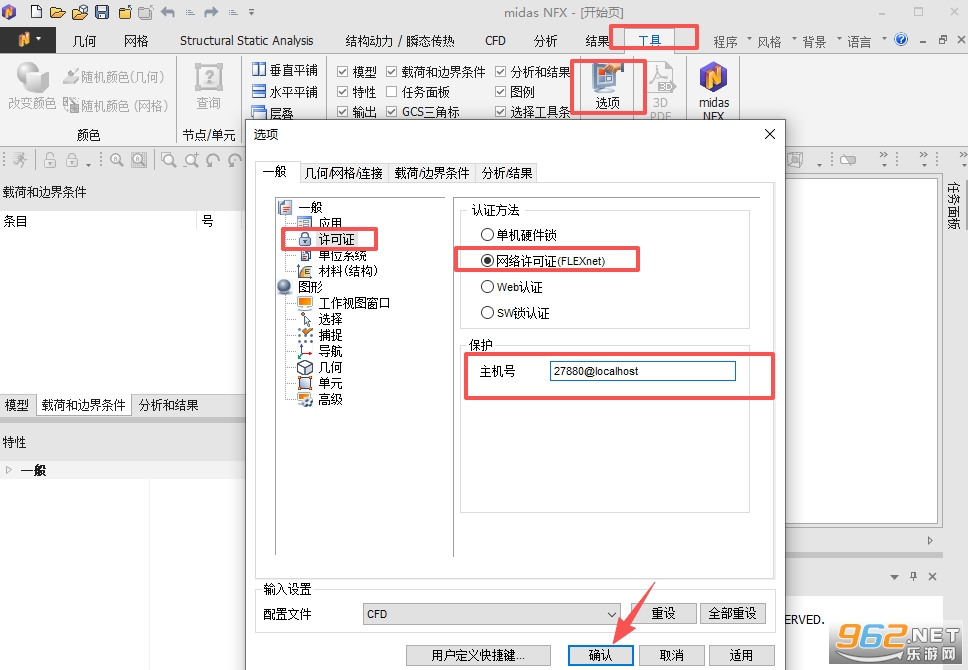This screenshot has width=968, height=670.
Task: Click the undo arrow icon
Action: [167, 12]
